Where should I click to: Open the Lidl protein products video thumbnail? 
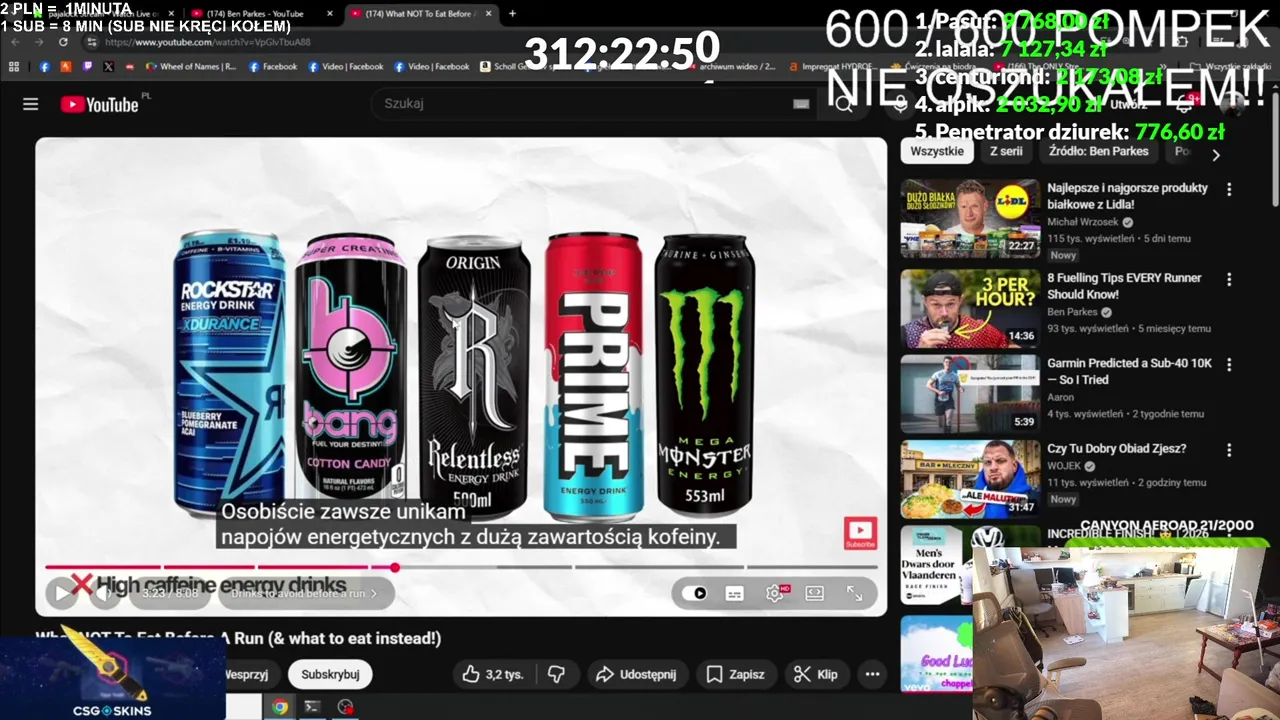tap(970, 218)
